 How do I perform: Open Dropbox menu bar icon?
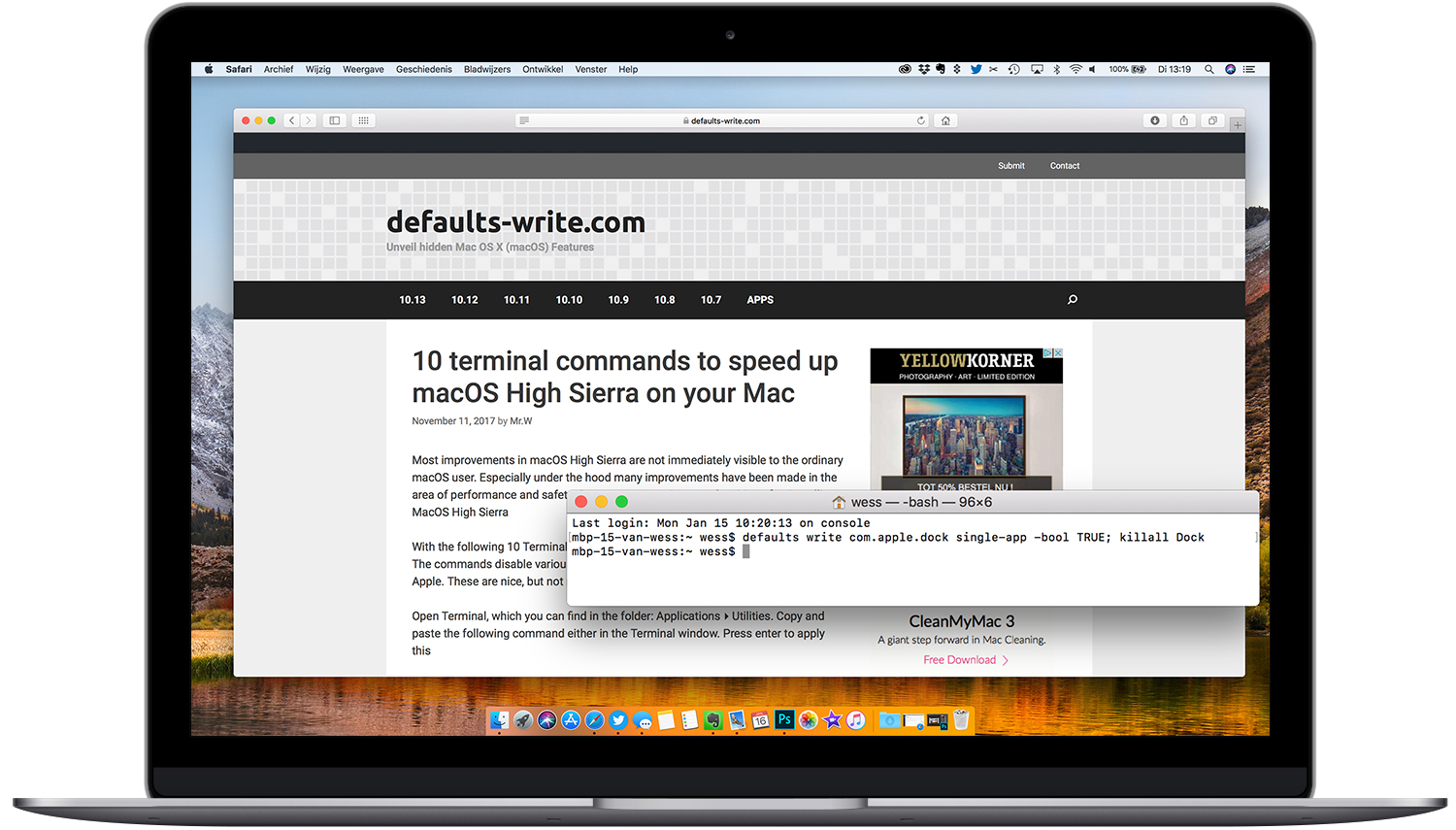point(924,69)
